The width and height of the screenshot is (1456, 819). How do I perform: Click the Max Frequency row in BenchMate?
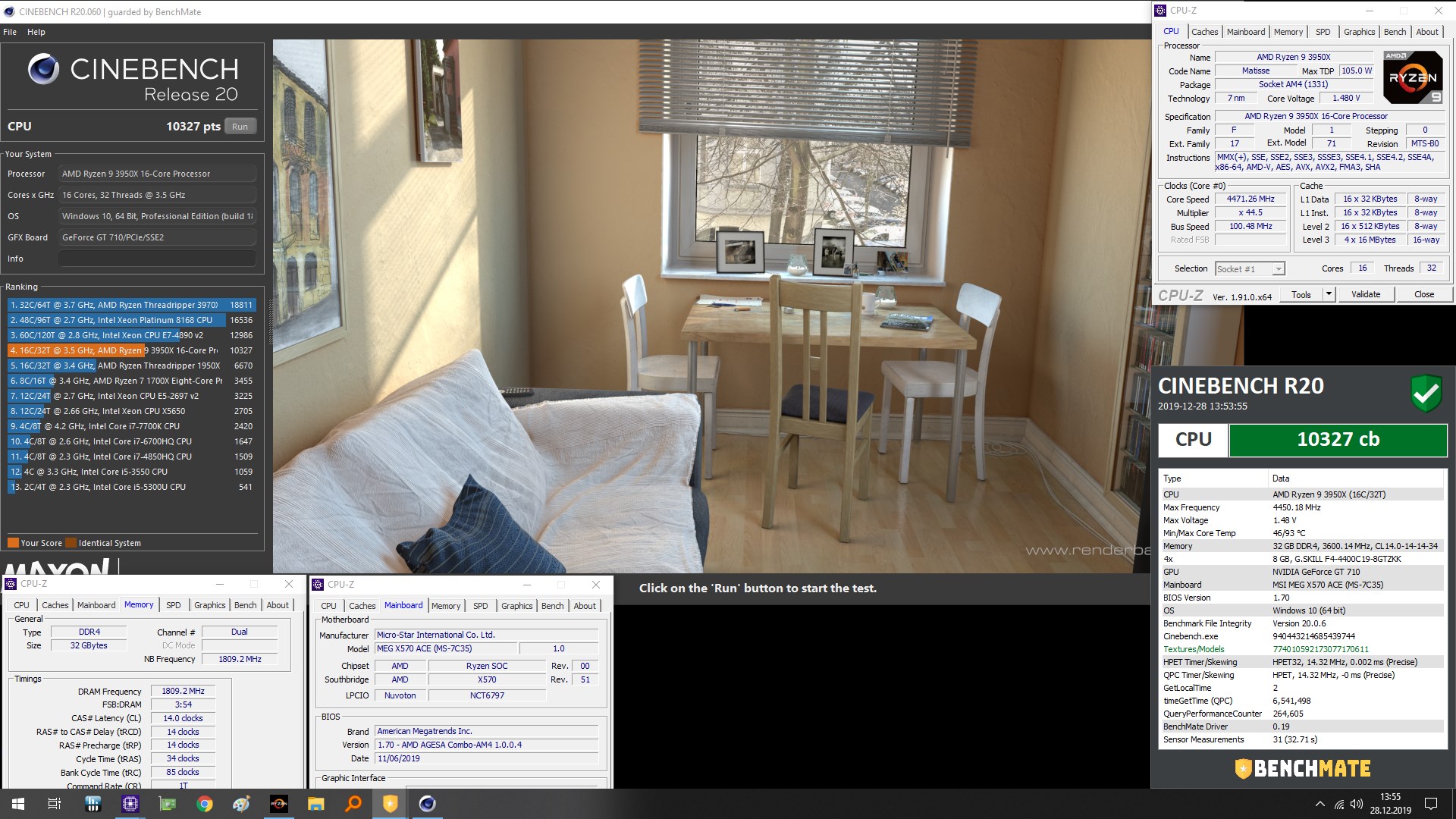pyautogui.click(x=1301, y=507)
